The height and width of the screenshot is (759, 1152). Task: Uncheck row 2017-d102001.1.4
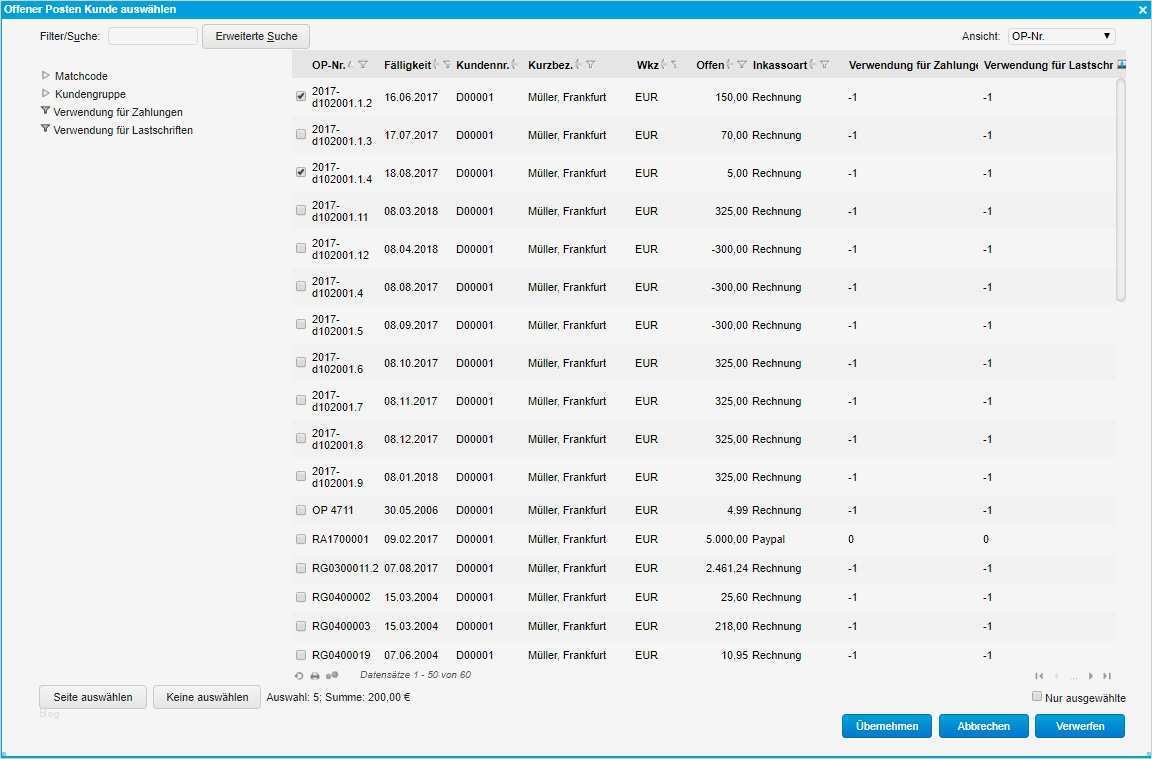300,173
